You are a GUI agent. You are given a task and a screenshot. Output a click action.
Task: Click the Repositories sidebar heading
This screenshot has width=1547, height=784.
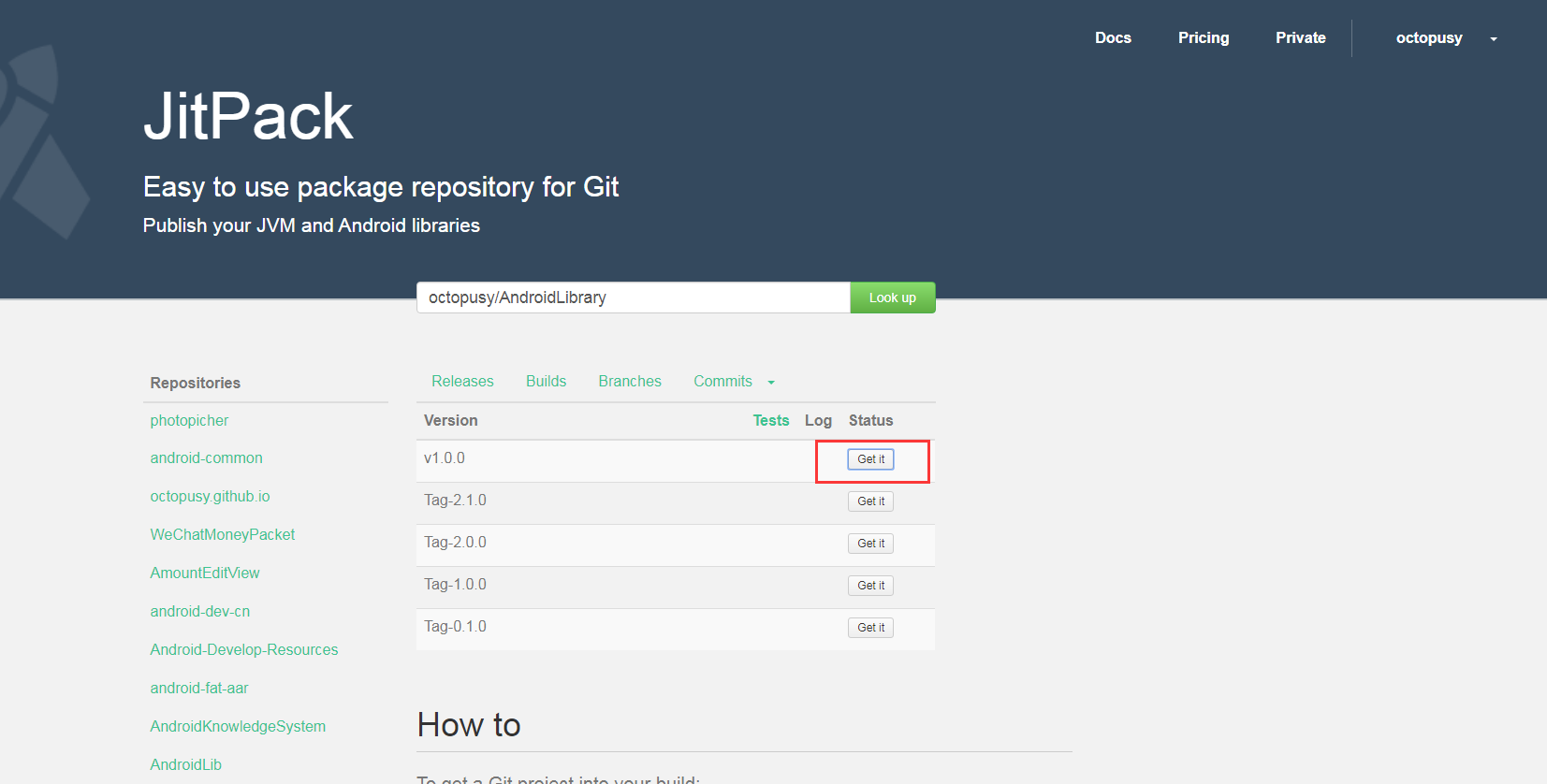195,383
